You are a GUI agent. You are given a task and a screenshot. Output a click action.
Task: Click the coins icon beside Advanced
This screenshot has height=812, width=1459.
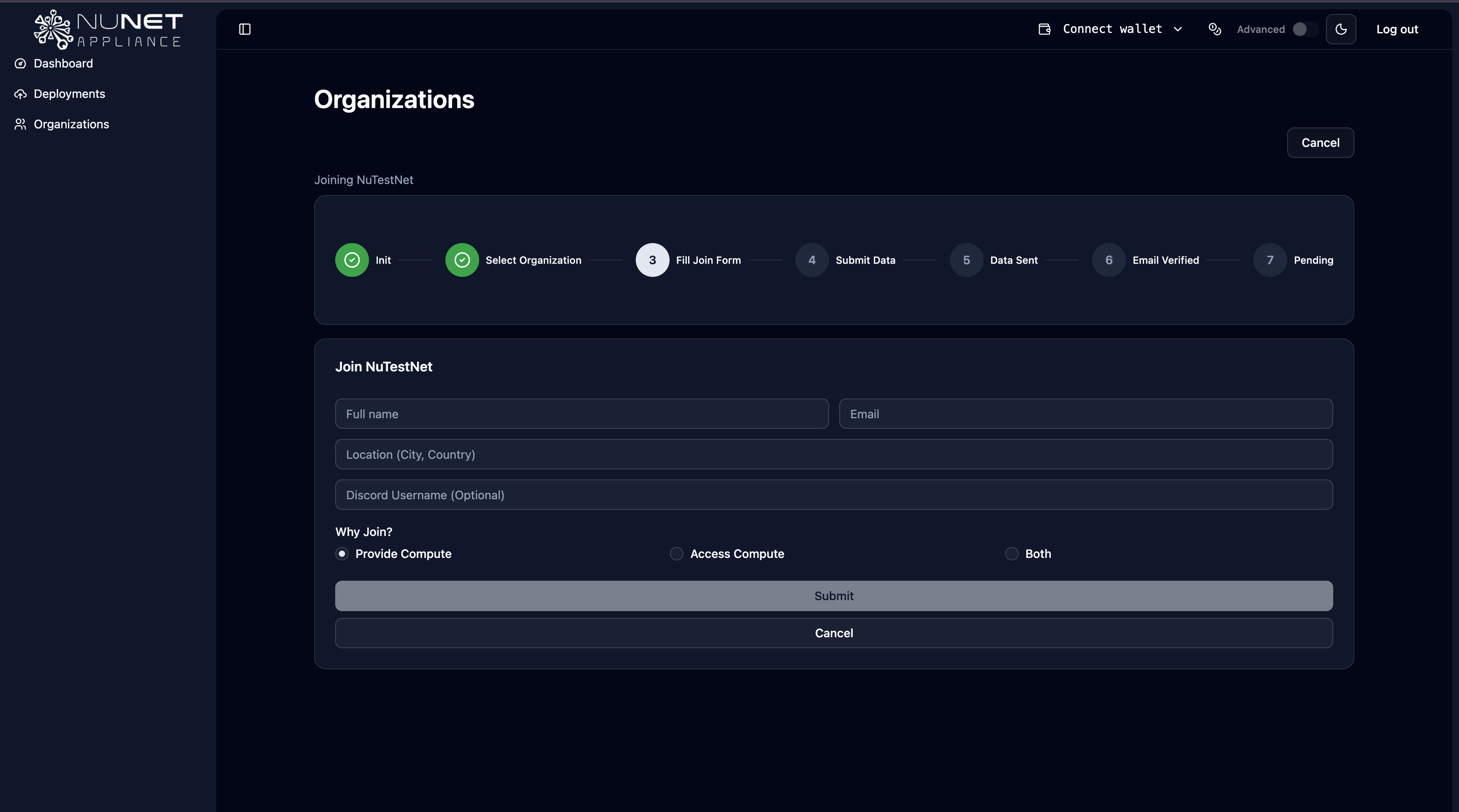pyautogui.click(x=1214, y=29)
